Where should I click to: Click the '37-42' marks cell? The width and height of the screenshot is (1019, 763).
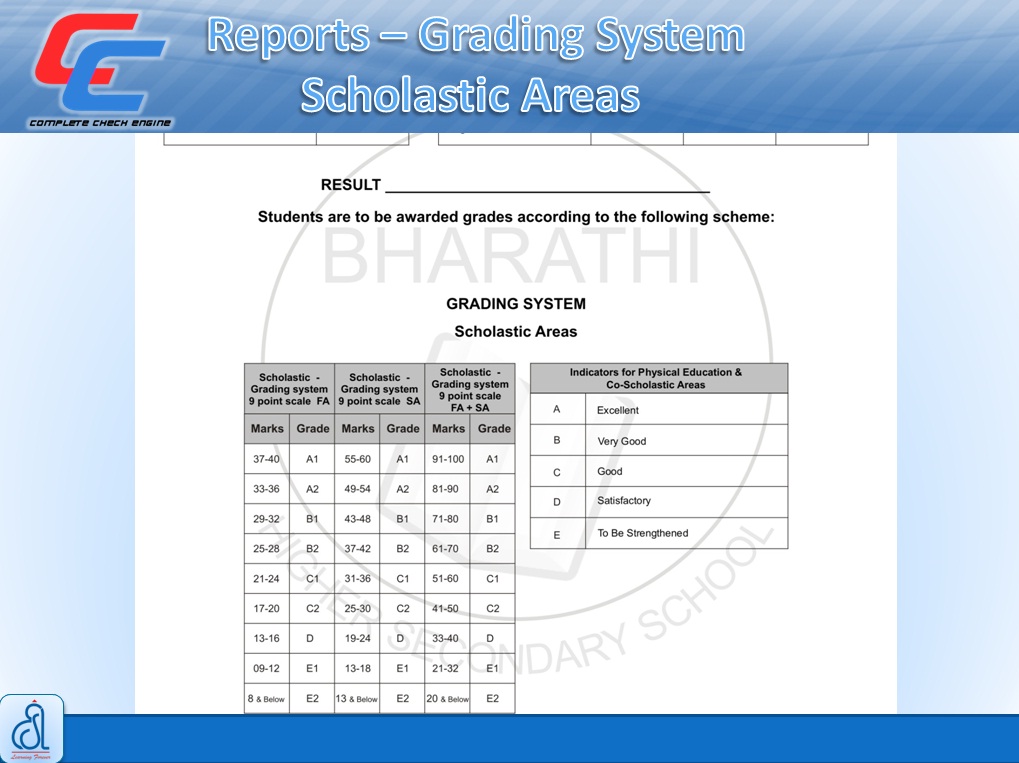pyautogui.click(x=357, y=549)
